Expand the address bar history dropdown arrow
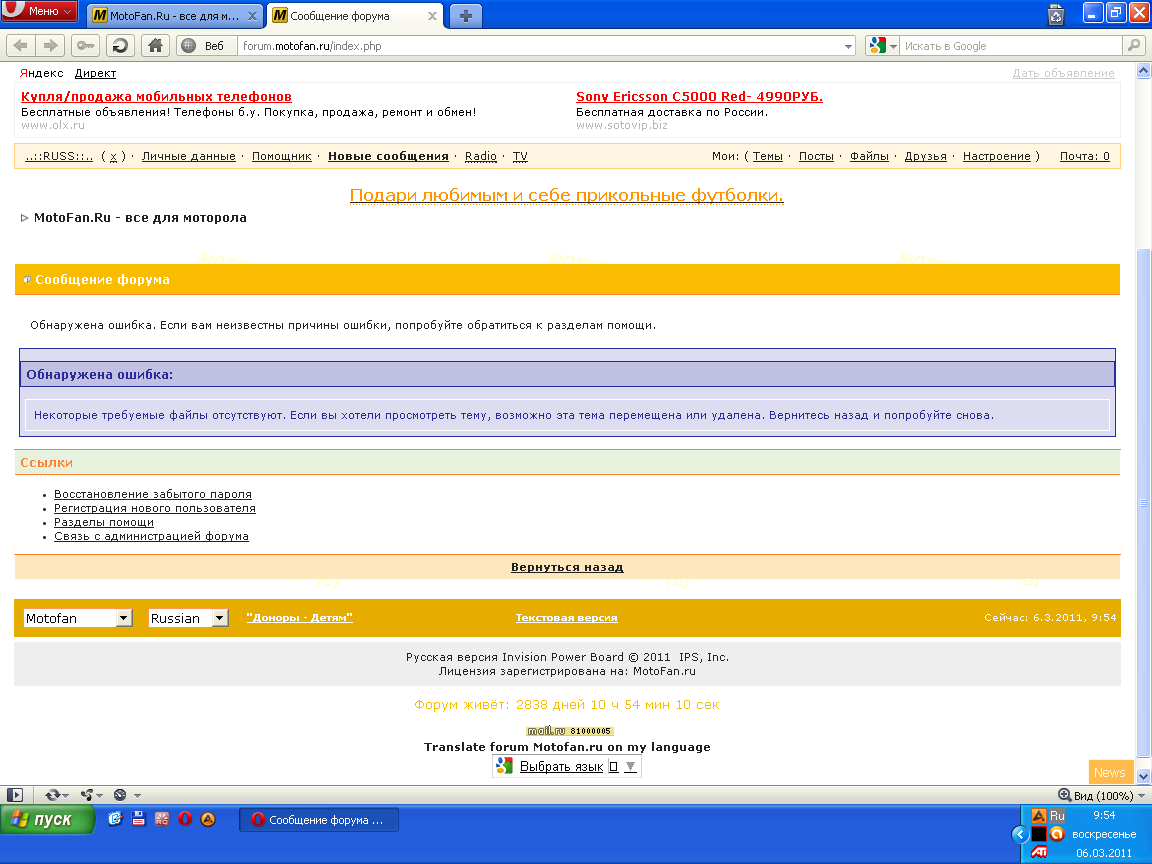The height and width of the screenshot is (864, 1152). [849, 46]
